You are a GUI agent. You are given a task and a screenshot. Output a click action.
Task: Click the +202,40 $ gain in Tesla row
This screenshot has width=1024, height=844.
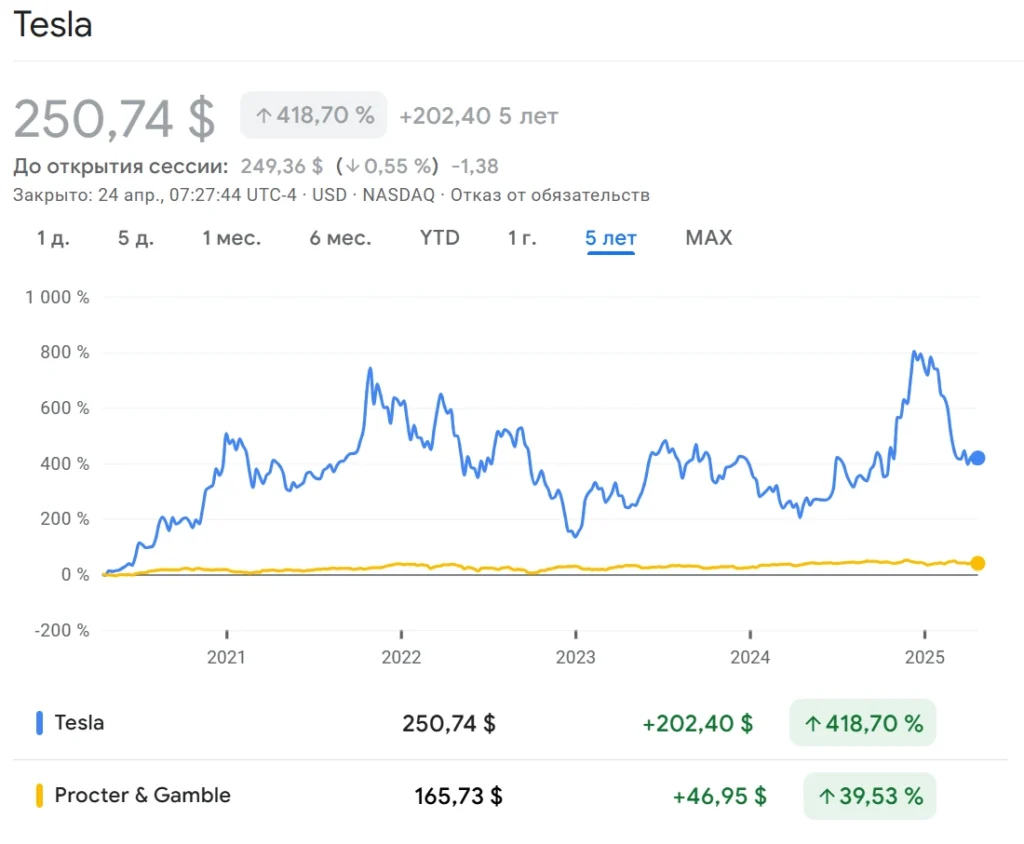point(697,723)
